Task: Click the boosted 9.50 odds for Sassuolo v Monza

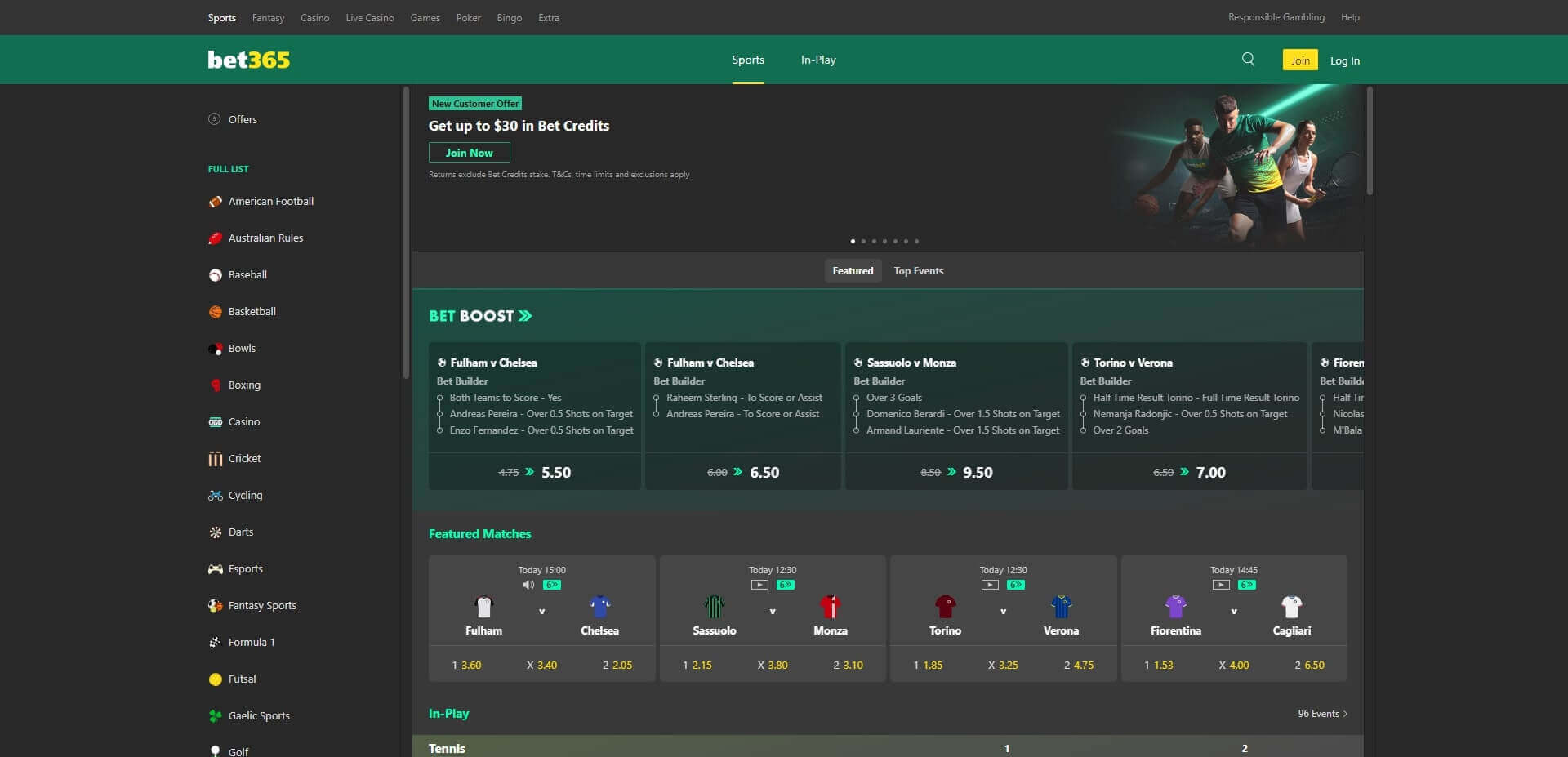Action: tap(978, 472)
